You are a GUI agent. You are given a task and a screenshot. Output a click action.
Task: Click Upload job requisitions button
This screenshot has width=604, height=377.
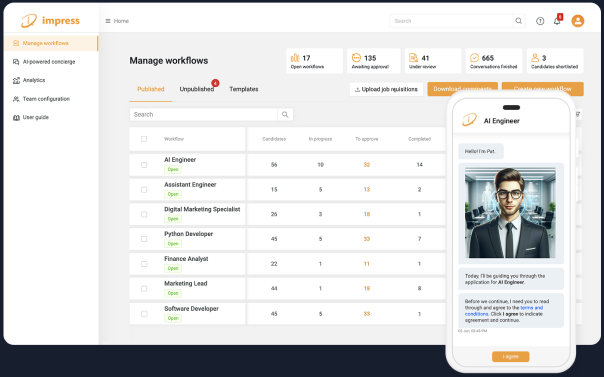(386, 89)
